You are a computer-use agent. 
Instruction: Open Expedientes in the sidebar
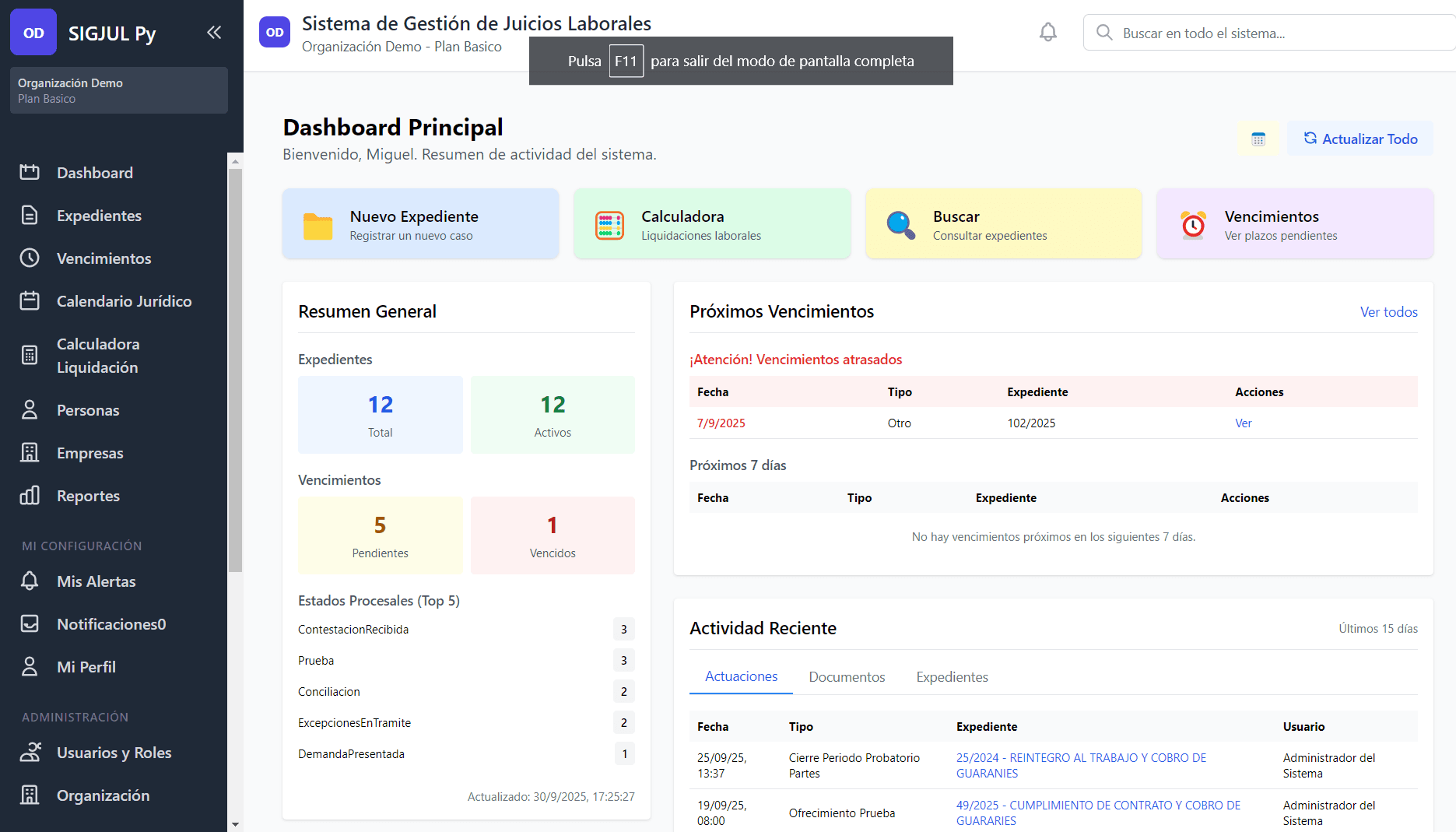click(99, 216)
